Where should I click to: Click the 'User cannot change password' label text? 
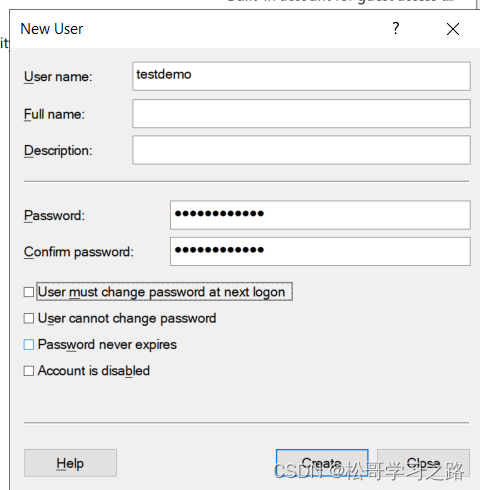pyautogui.click(x=127, y=318)
